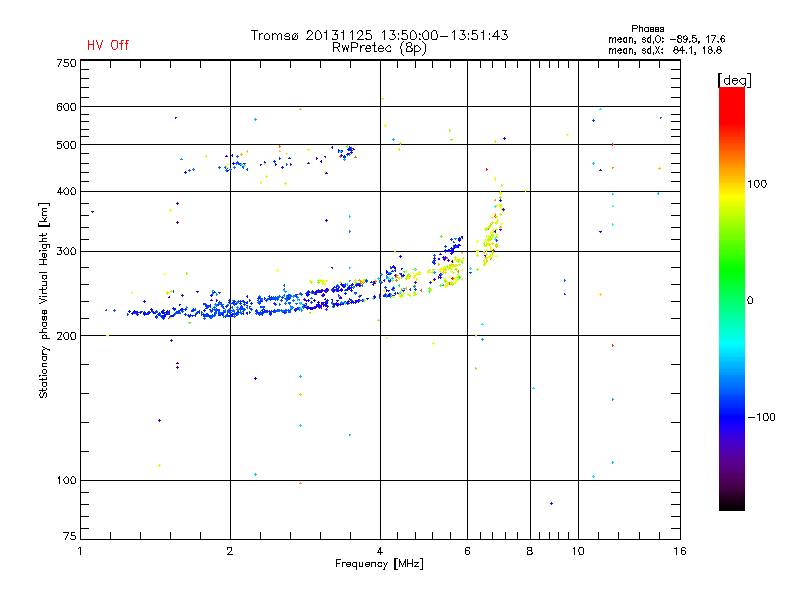Image resolution: width=800 pixels, height=600 pixels.
Task: Click the "Phases" heading text
Action: [x=647, y=29]
